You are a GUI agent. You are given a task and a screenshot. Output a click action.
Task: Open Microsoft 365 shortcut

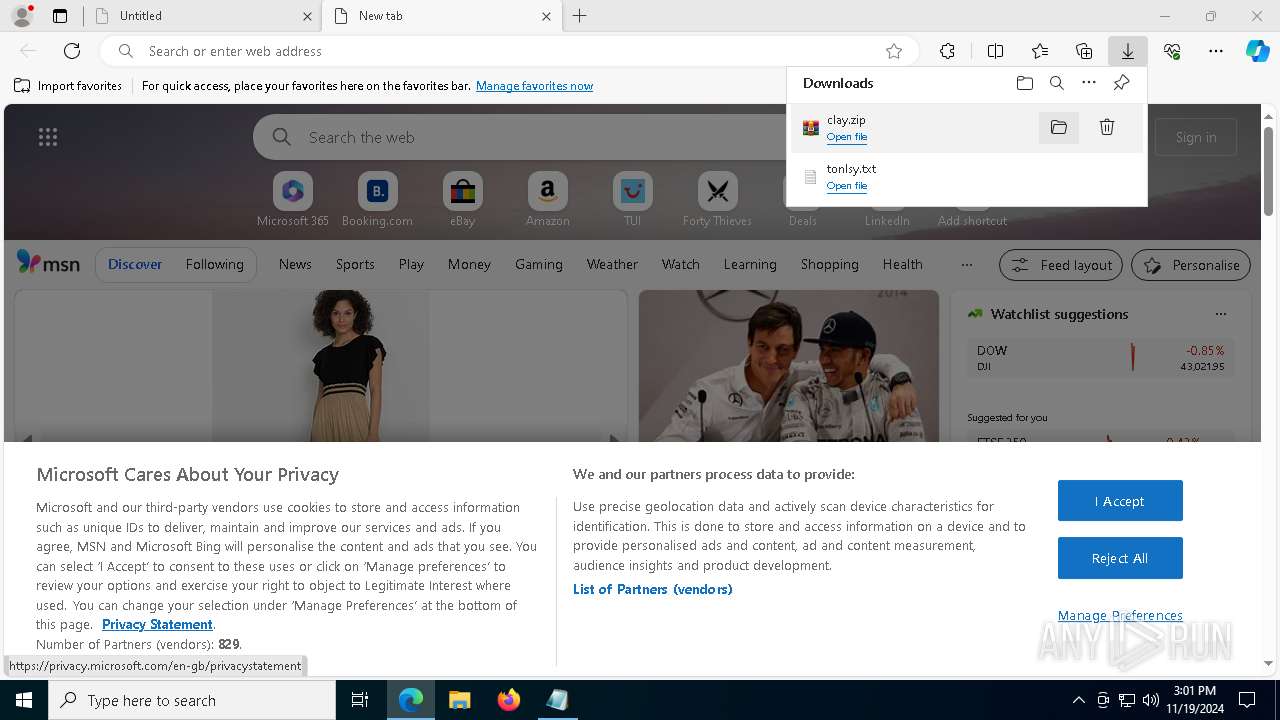293,199
